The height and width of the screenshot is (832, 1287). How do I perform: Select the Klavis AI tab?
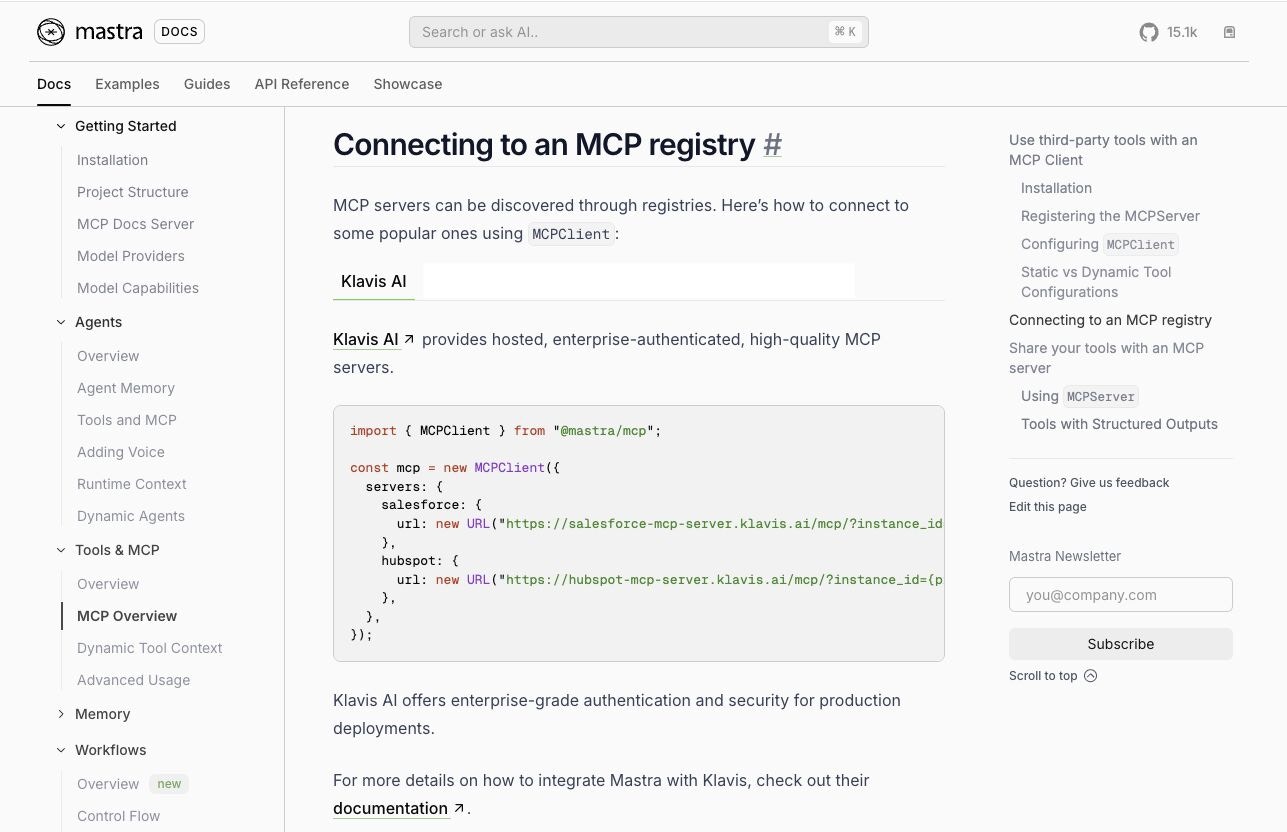[x=373, y=281]
